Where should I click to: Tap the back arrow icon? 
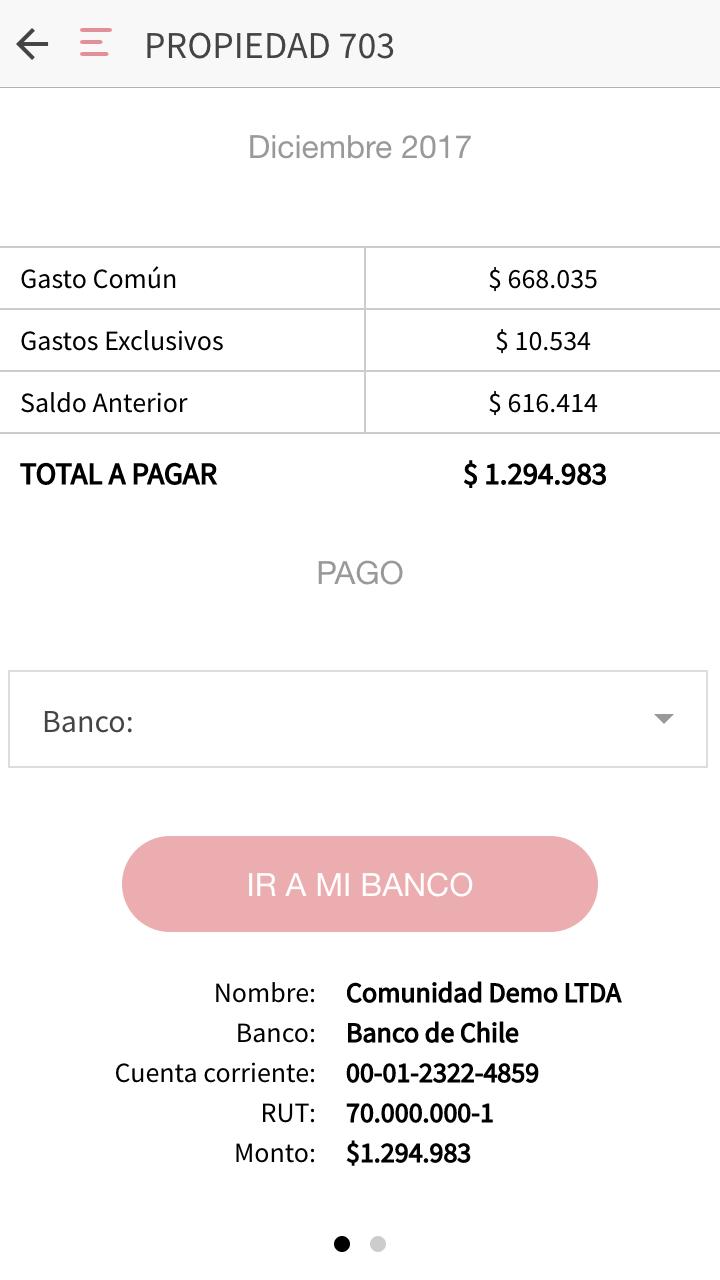point(33,45)
